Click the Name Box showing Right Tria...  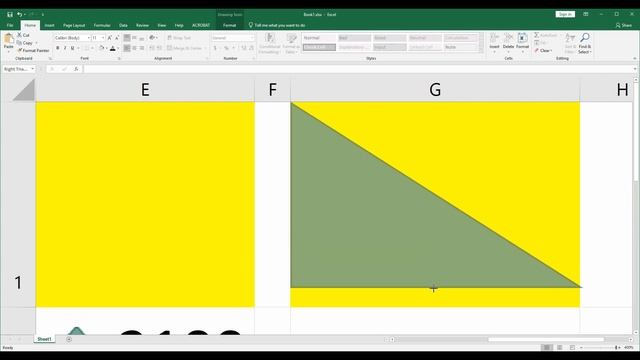[16, 69]
